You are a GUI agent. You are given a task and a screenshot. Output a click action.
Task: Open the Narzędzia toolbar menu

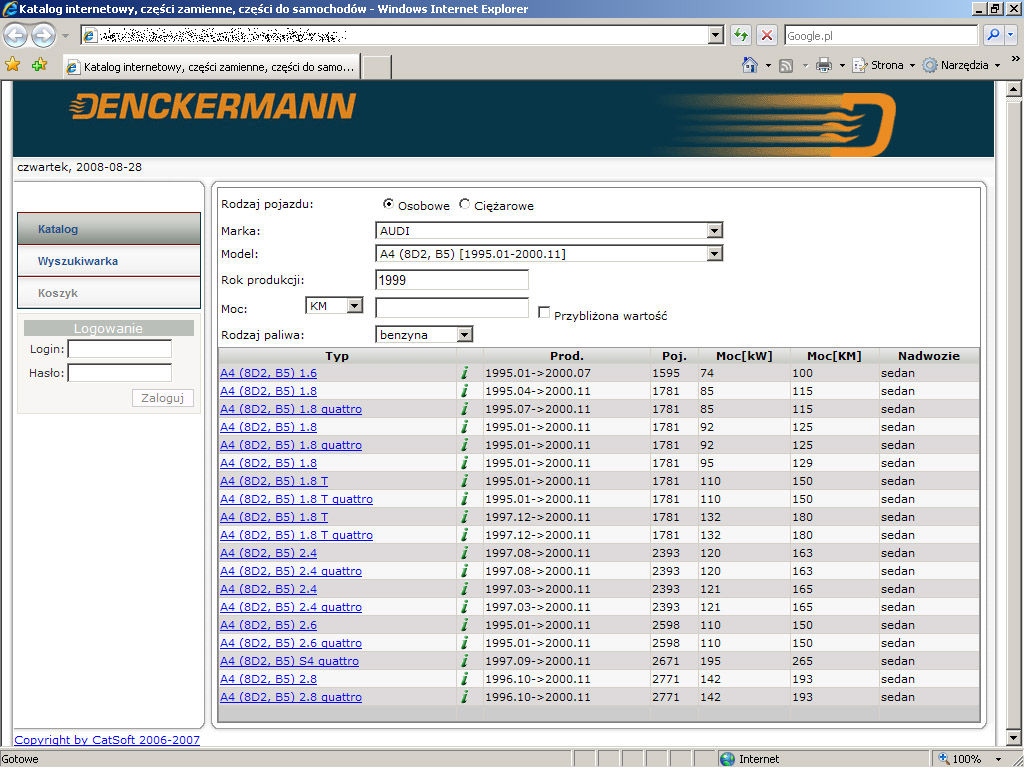click(961, 65)
